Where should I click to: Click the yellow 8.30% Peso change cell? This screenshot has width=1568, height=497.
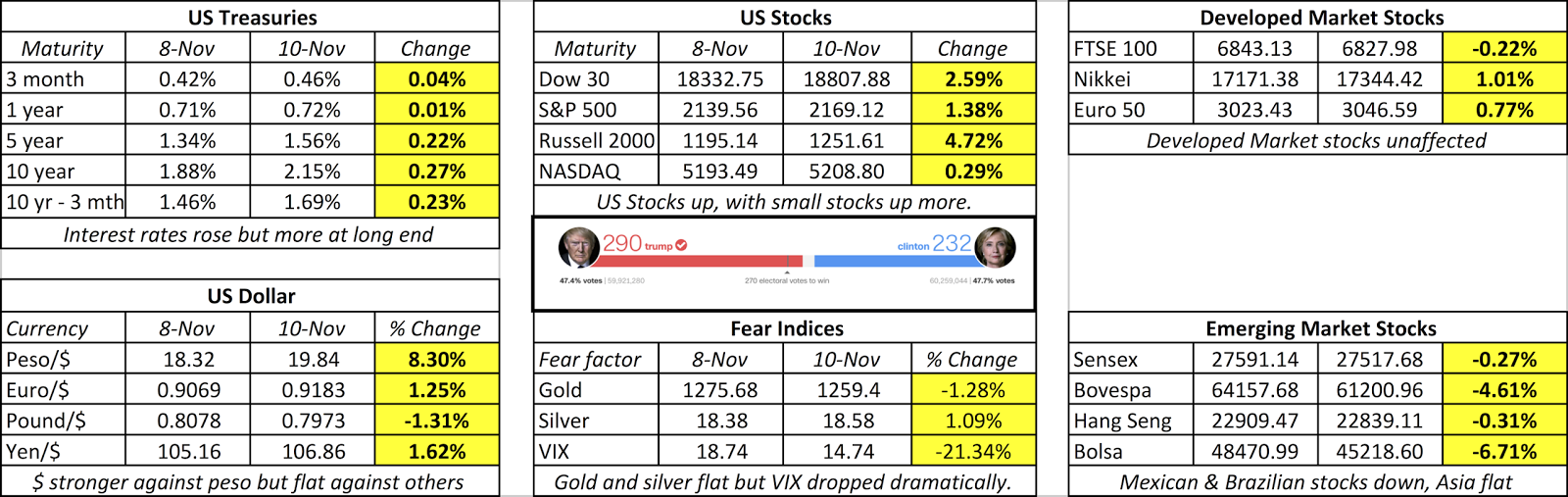tap(437, 360)
